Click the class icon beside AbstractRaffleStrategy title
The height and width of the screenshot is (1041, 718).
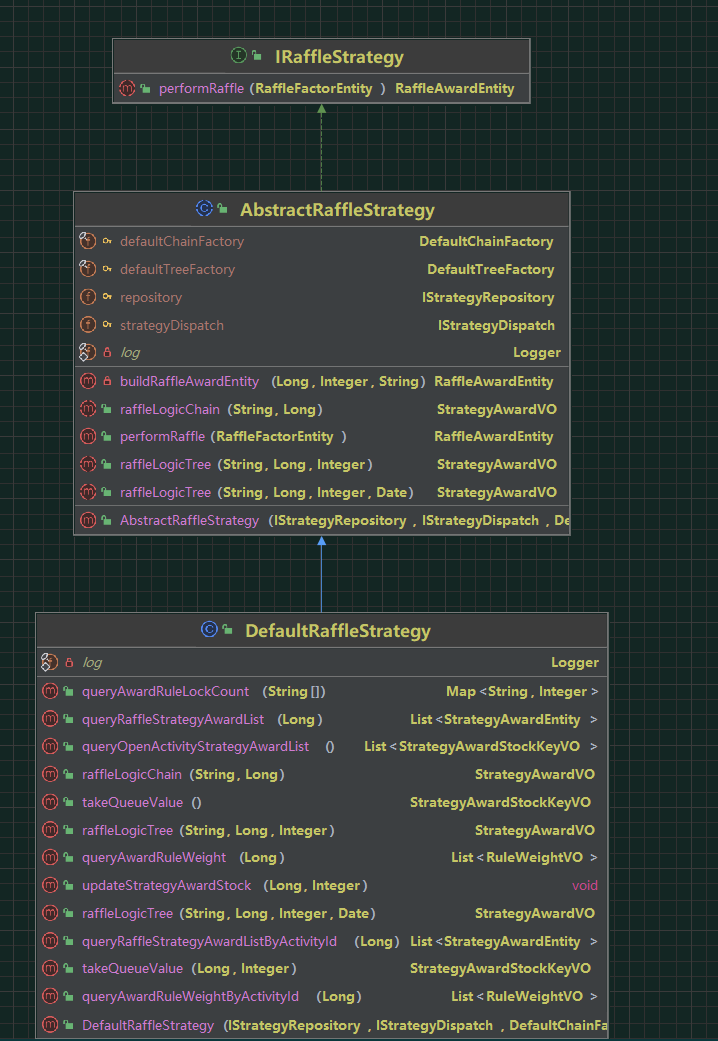point(204,209)
